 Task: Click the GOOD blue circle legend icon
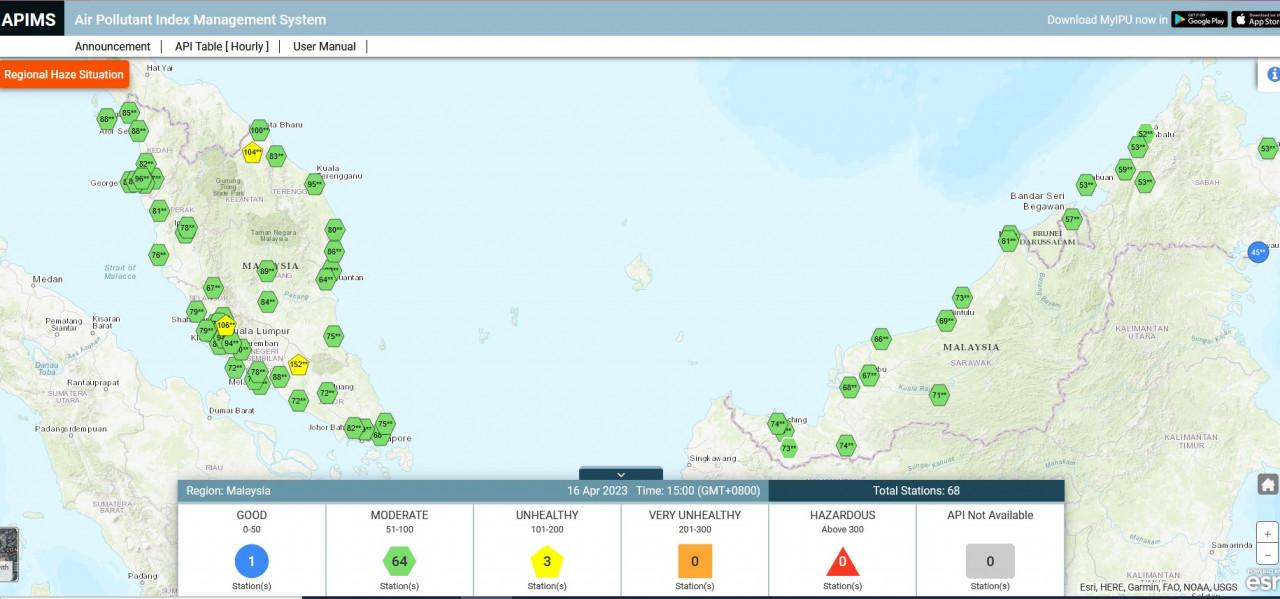pyautogui.click(x=252, y=561)
